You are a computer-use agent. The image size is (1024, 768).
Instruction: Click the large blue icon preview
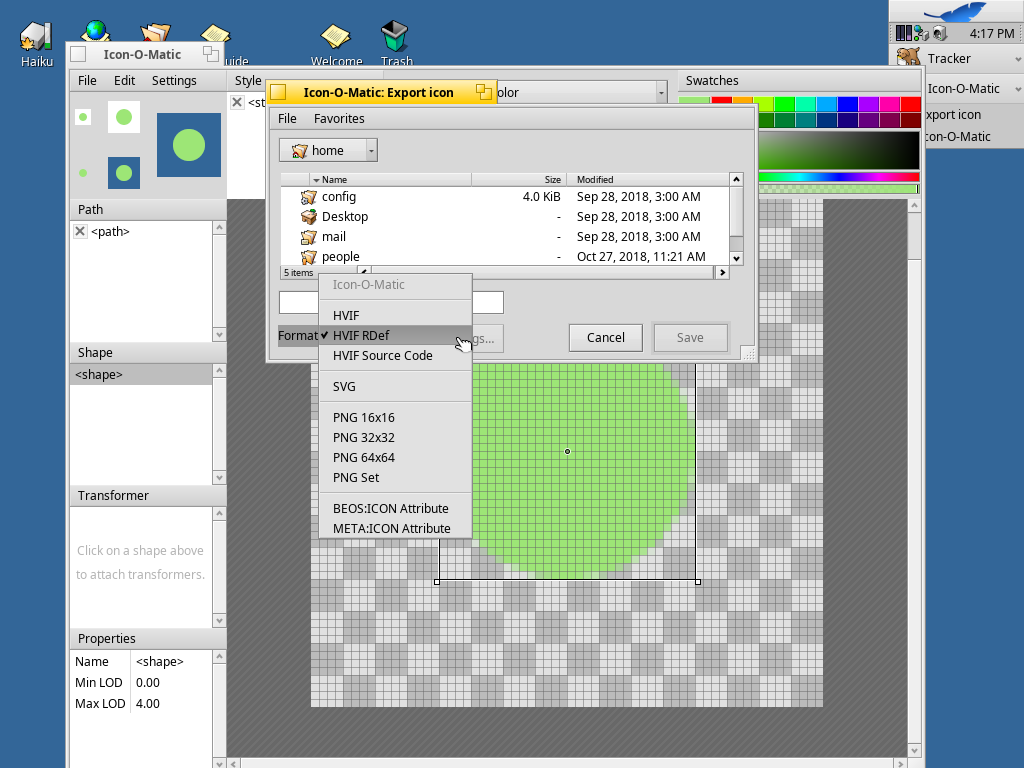(189, 145)
